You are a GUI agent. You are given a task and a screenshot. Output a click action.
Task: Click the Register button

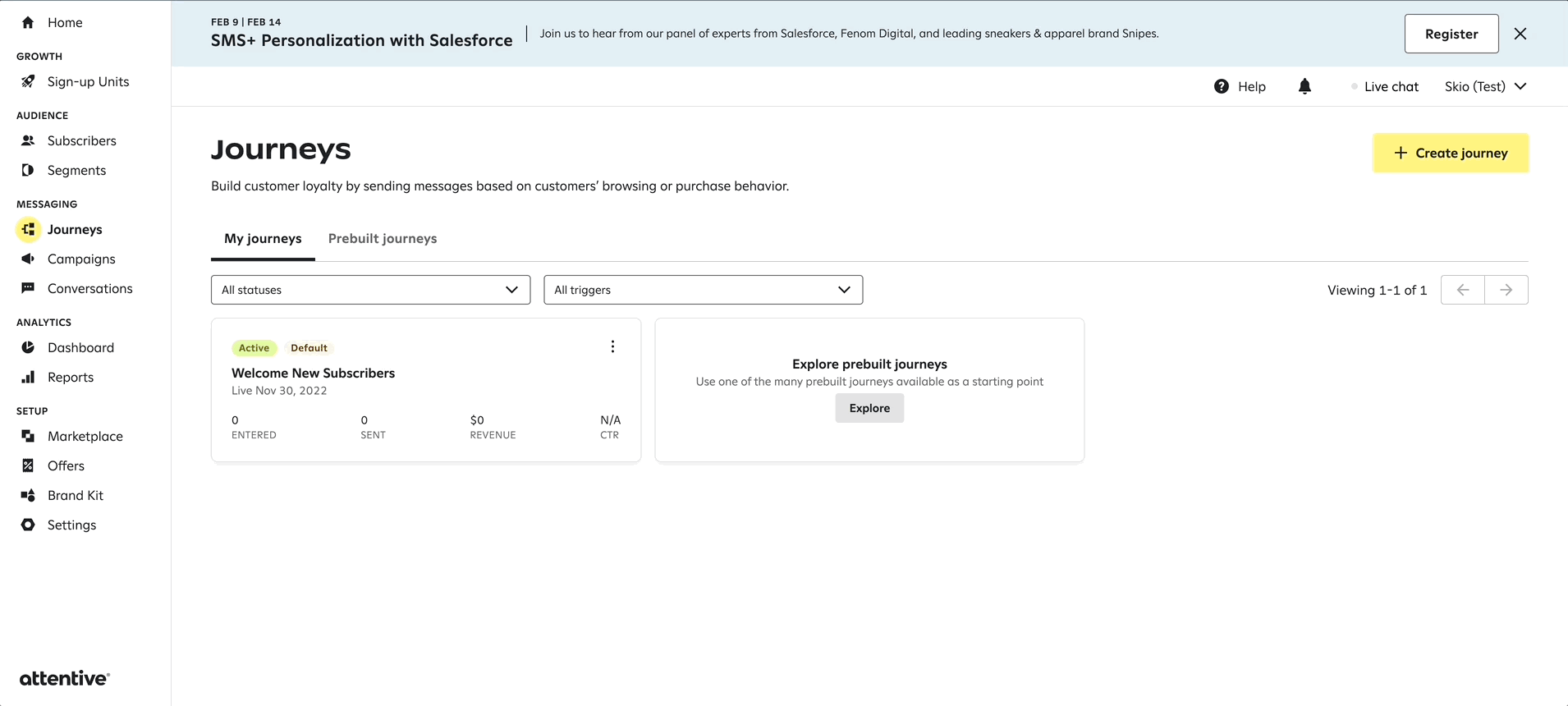click(x=1451, y=34)
